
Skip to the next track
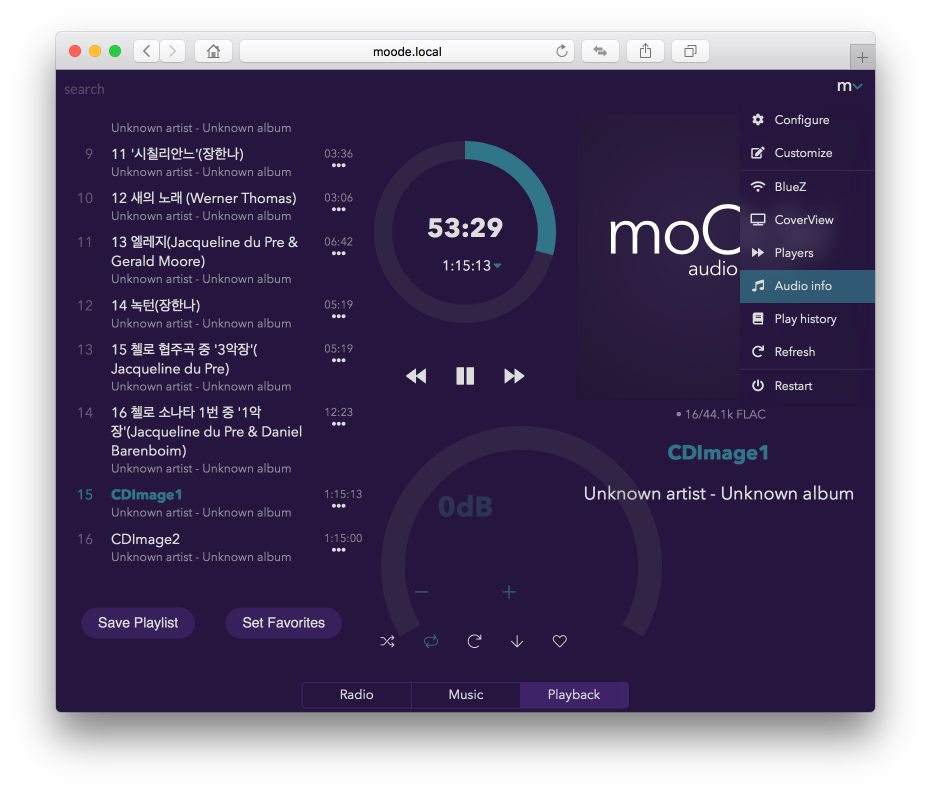(514, 376)
